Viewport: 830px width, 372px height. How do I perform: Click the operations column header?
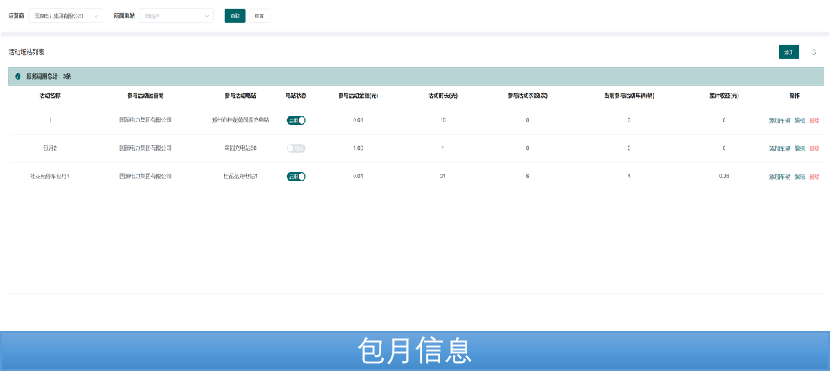click(795, 96)
